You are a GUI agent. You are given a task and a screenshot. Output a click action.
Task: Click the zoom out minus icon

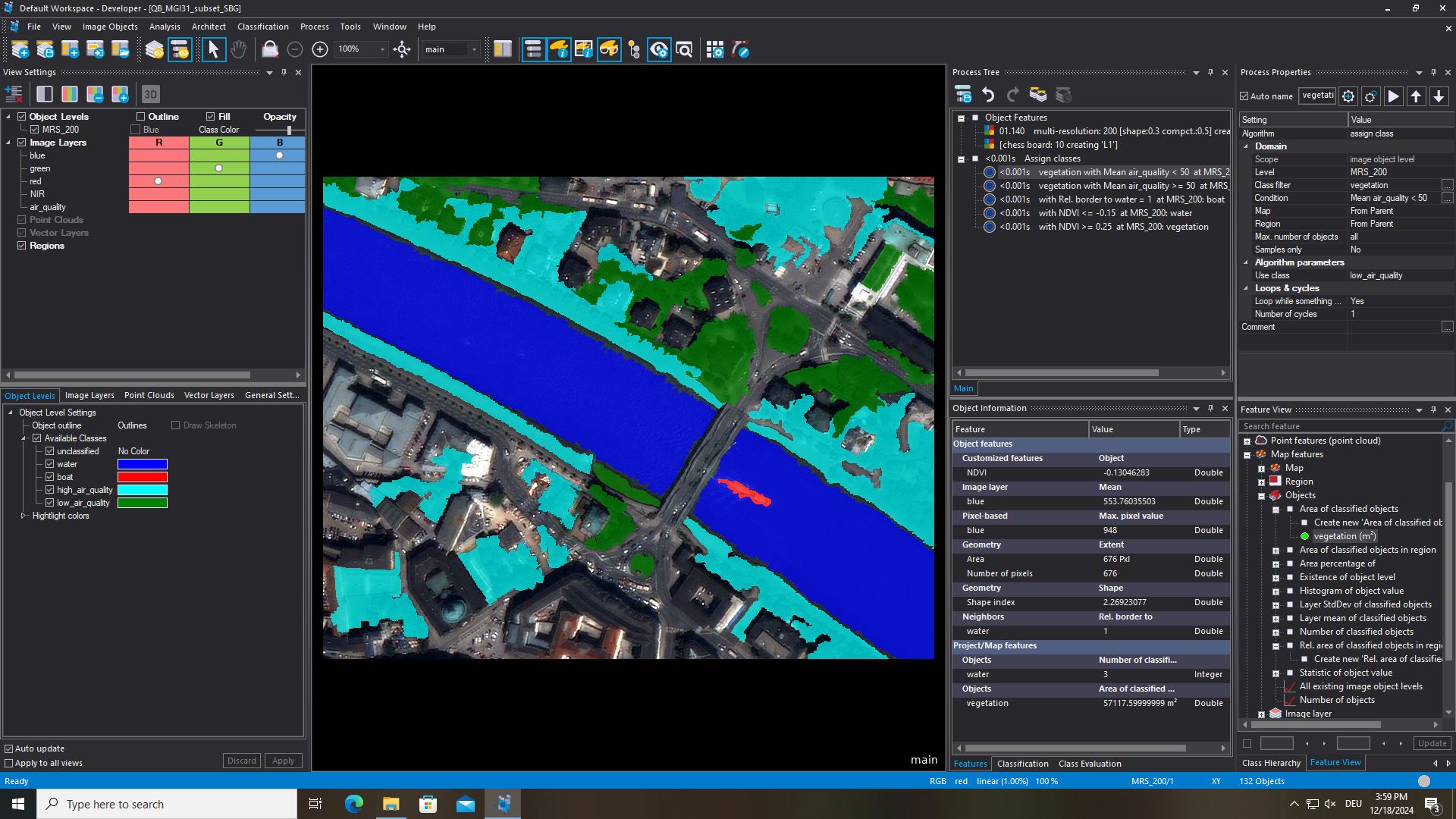pyautogui.click(x=295, y=50)
